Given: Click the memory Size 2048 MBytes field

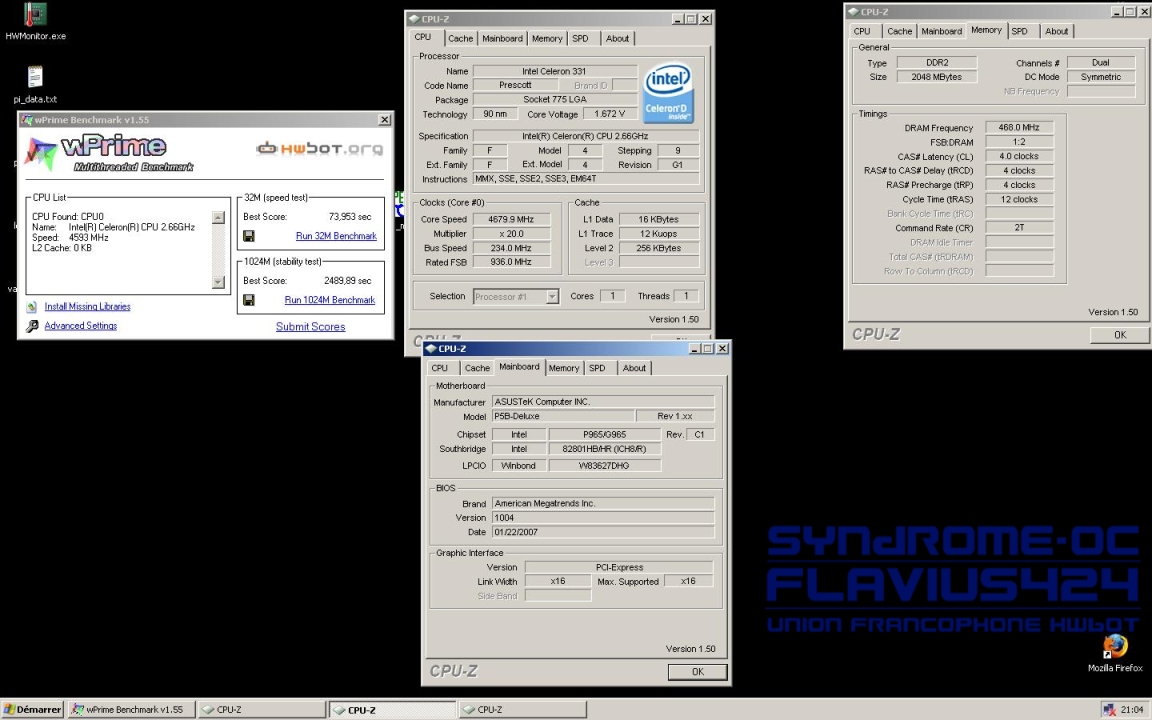Looking at the screenshot, I should coord(936,76).
